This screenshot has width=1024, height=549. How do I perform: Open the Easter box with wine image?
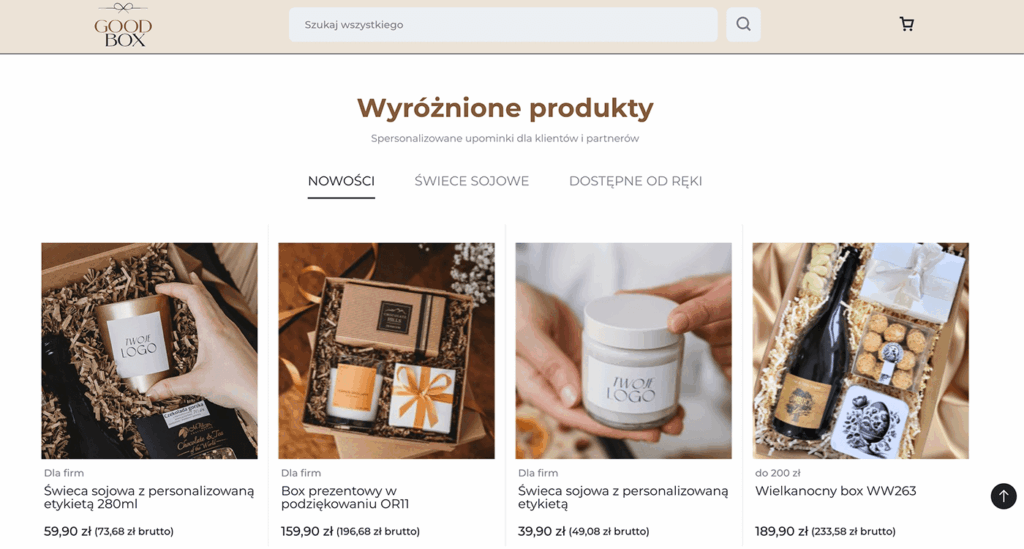(x=861, y=351)
